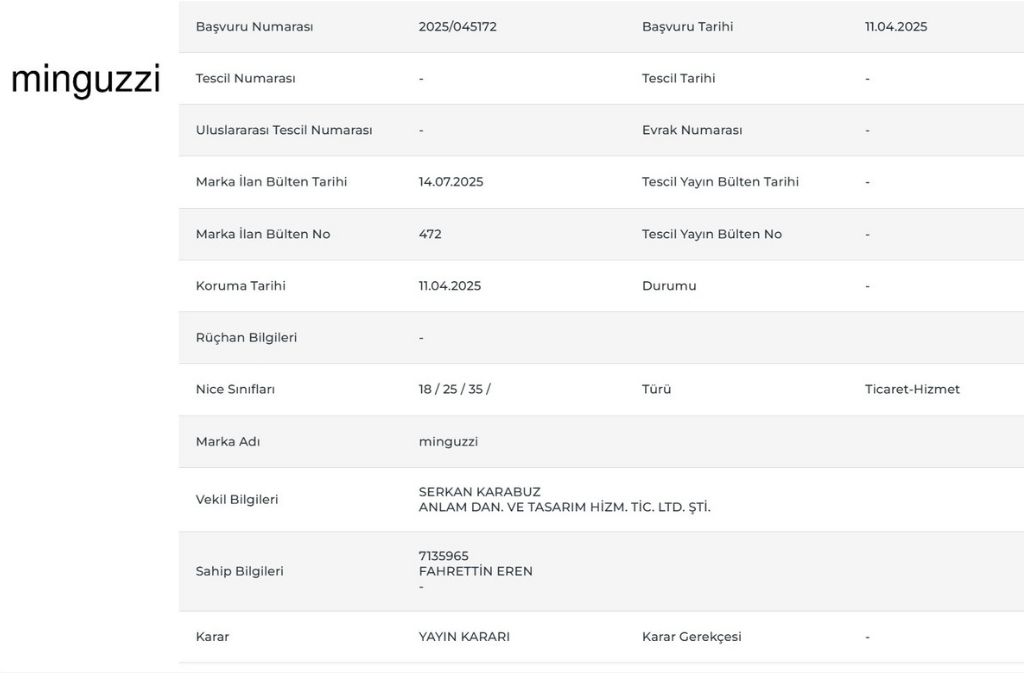Click the minguzzi trademark logo image
The width and height of the screenshot is (1024, 682).
[x=85, y=80]
